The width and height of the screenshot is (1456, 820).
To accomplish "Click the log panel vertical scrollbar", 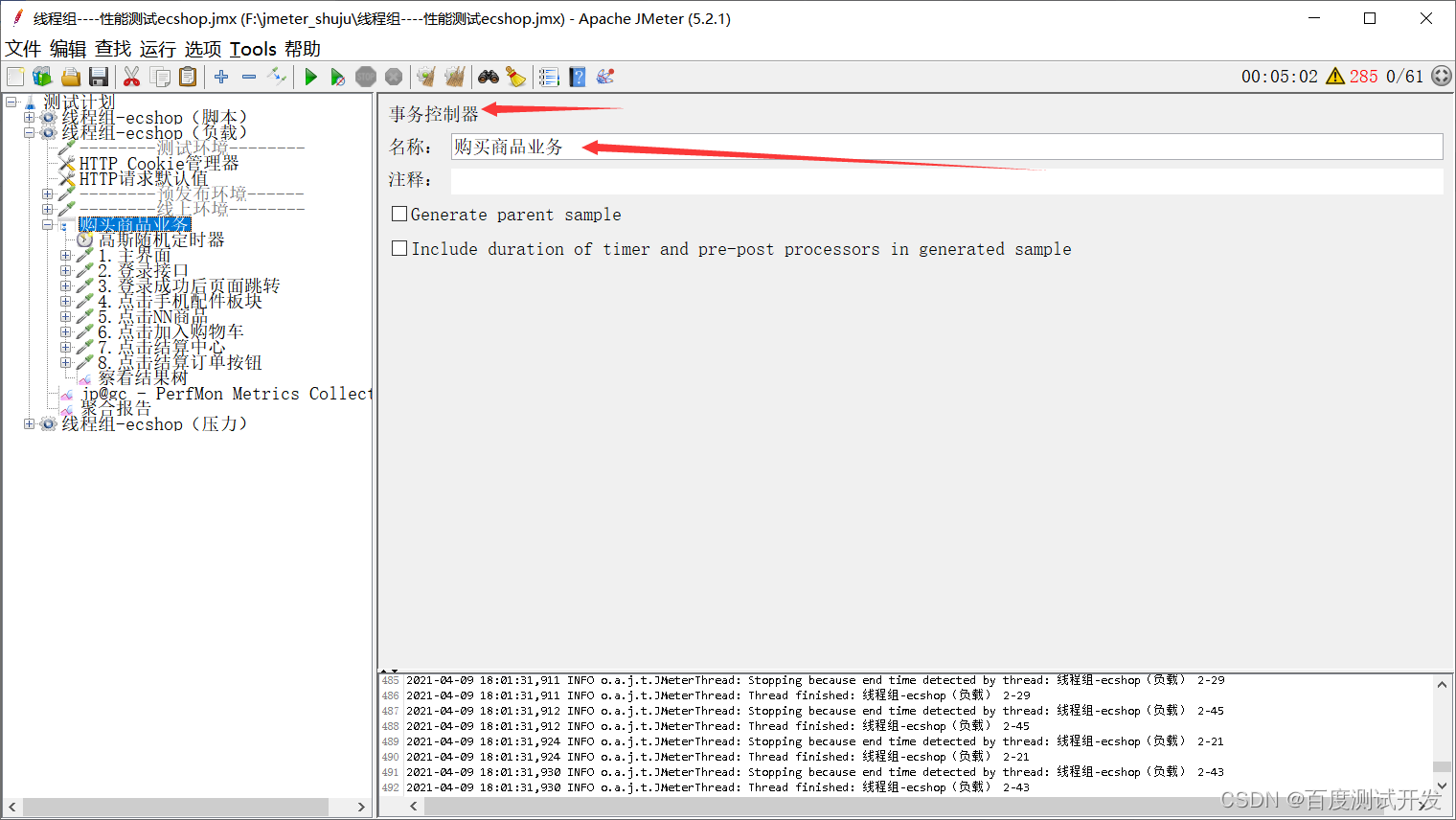I will point(1442,766).
